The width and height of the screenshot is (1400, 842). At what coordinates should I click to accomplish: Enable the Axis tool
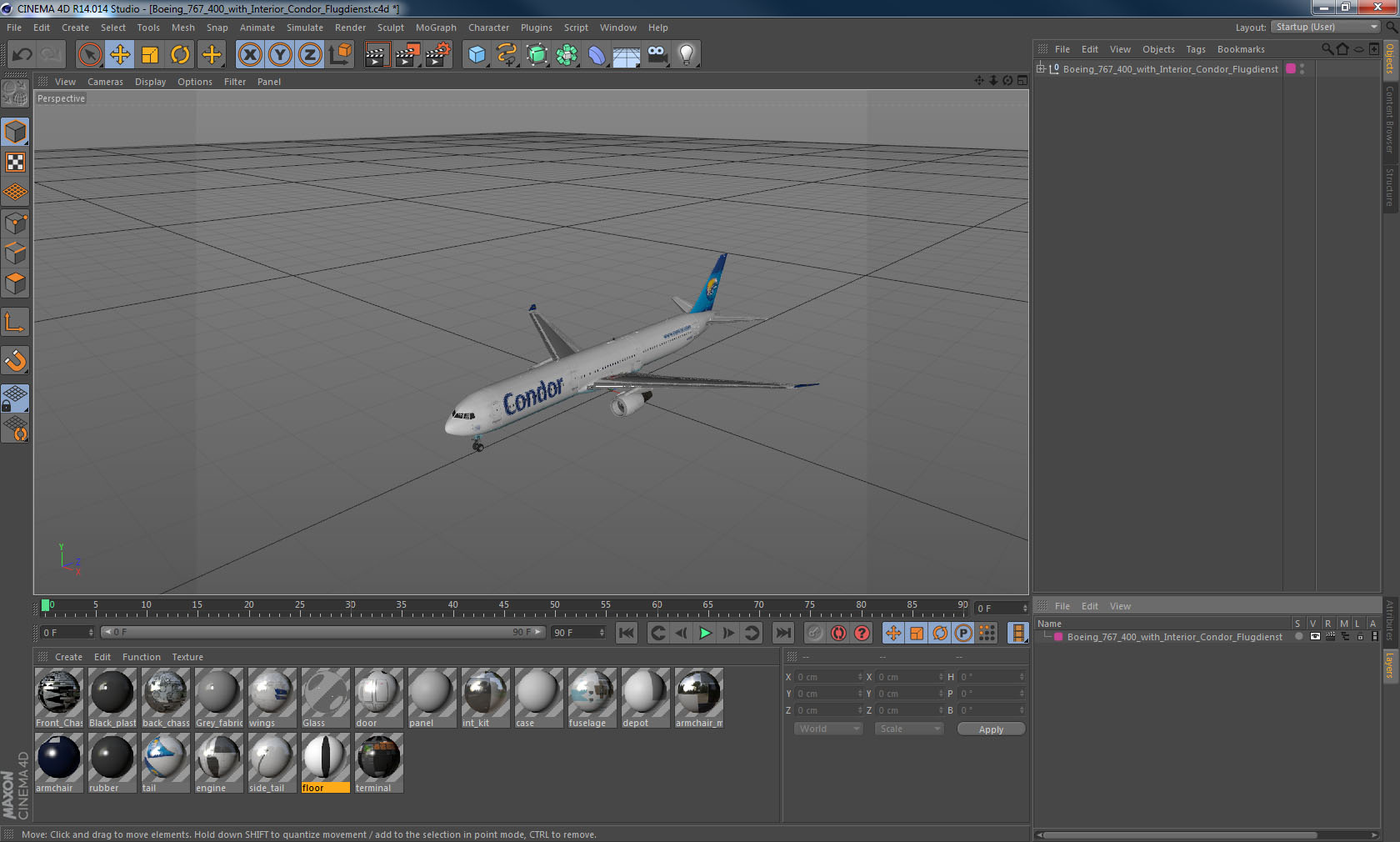coord(15,323)
